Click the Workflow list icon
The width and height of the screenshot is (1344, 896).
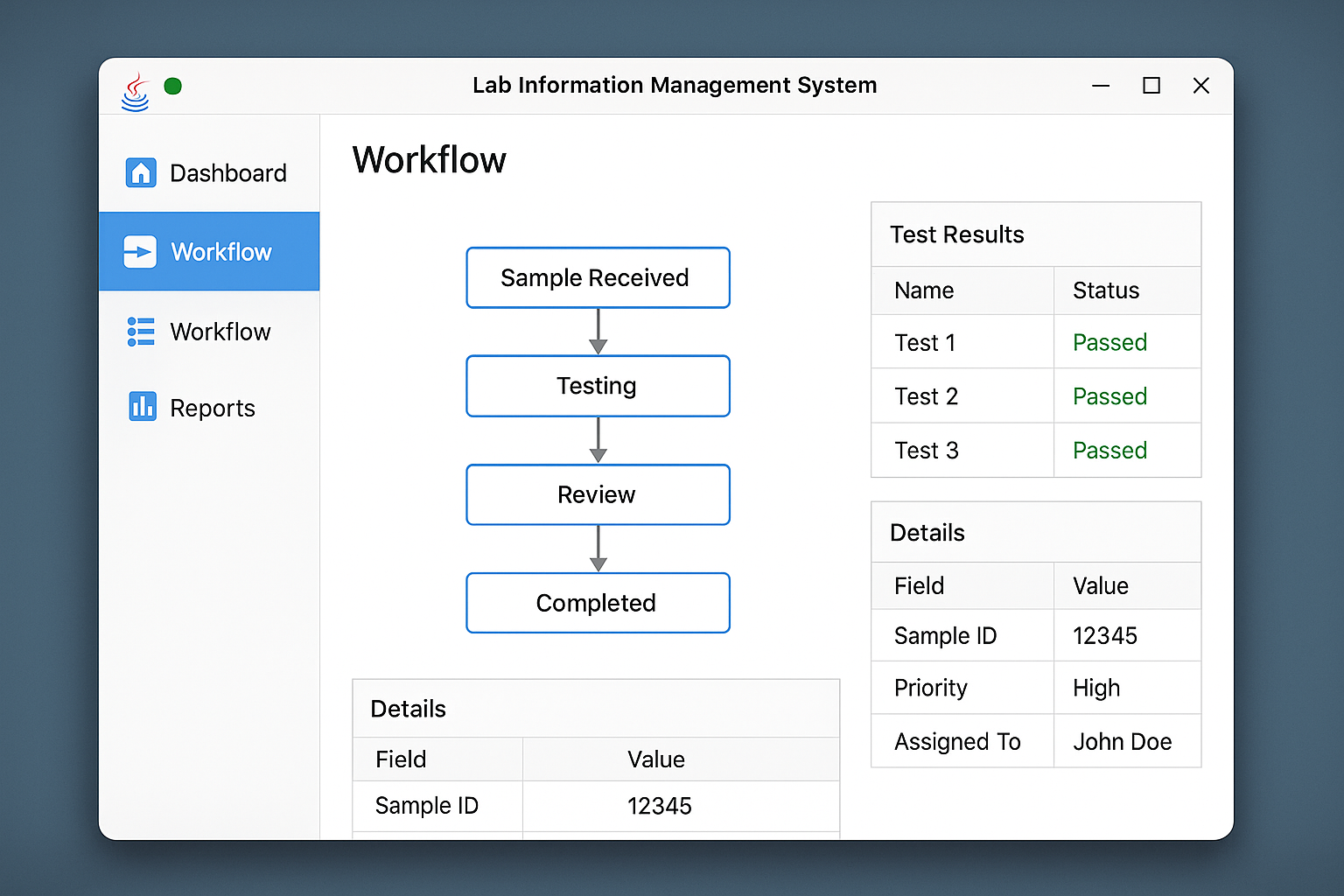[141, 332]
